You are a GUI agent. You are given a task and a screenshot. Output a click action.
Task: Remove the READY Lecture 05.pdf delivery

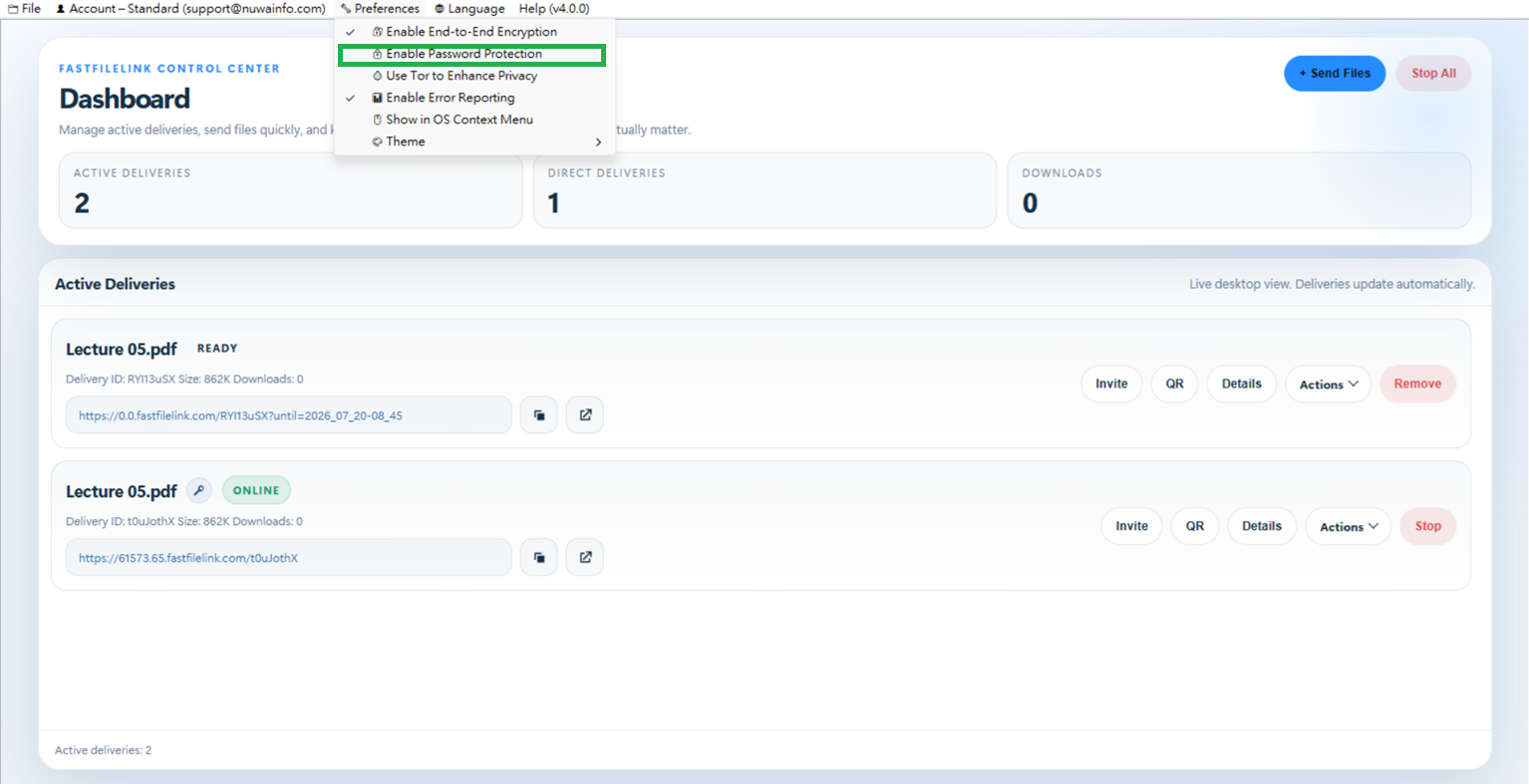click(1417, 384)
